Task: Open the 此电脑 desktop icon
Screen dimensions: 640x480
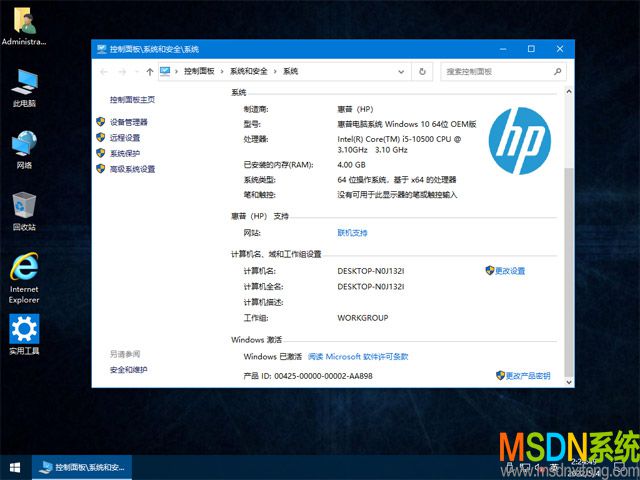Action: click(24, 88)
